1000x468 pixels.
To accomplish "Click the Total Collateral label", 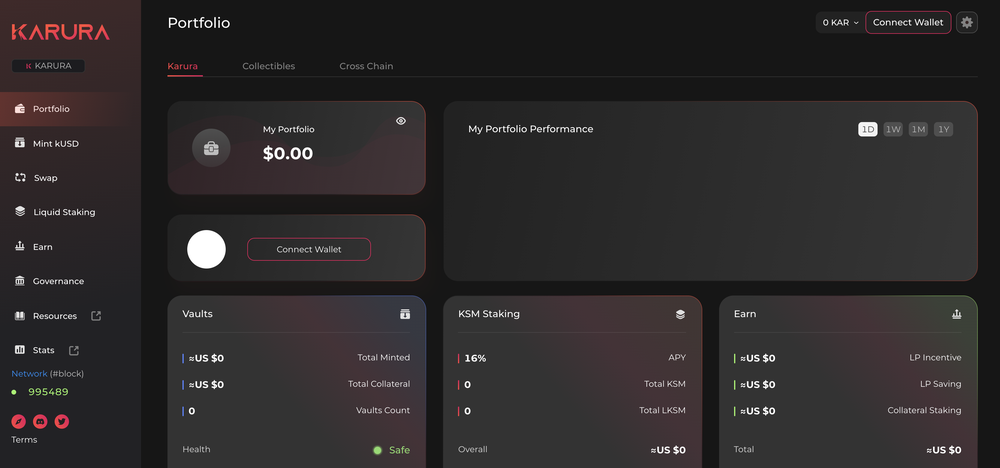I will [x=379, y=384].
